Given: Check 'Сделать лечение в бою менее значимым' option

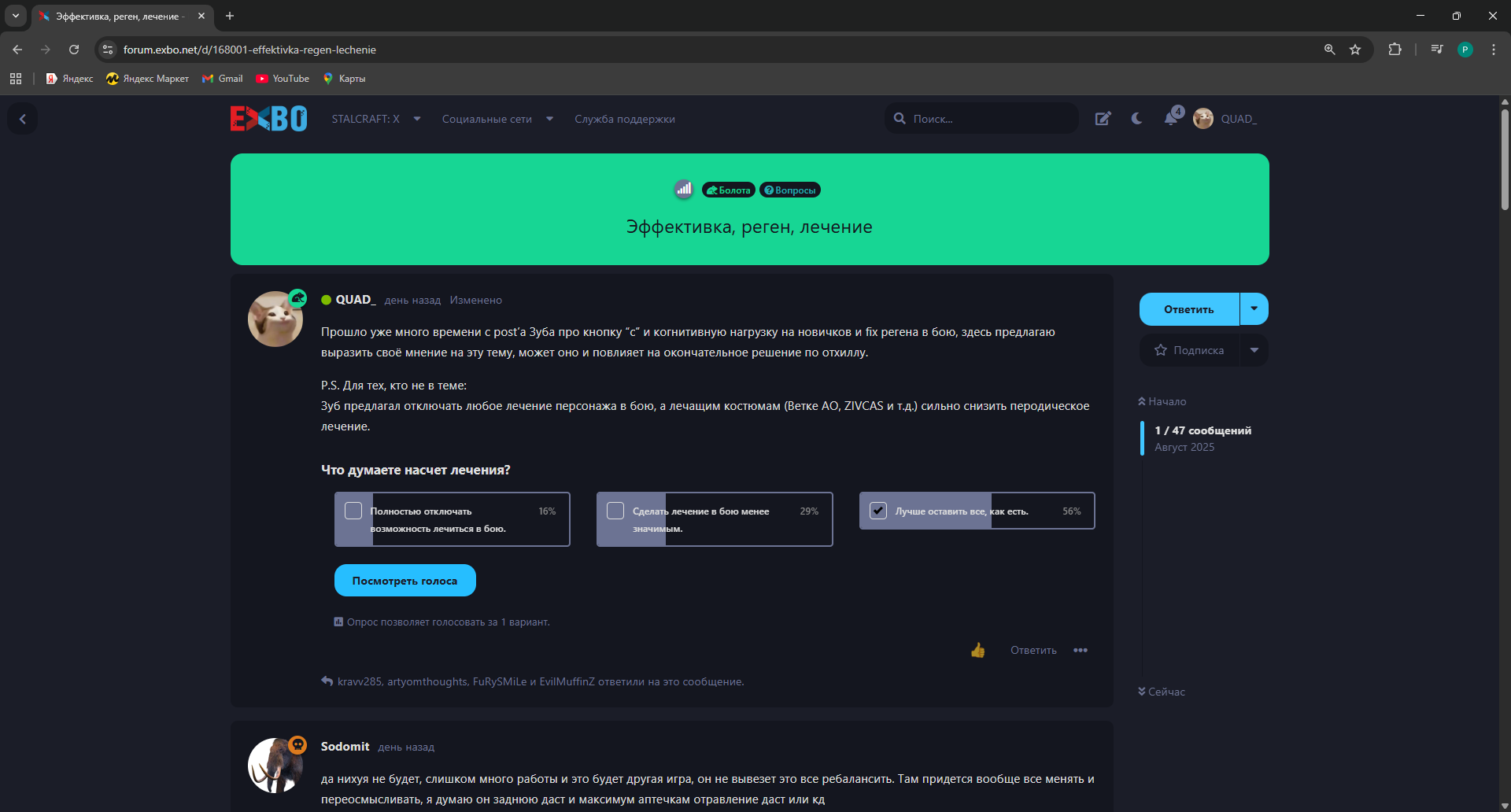Looking at the screenshot, I should pyautogui.click(x=615, y=511).
